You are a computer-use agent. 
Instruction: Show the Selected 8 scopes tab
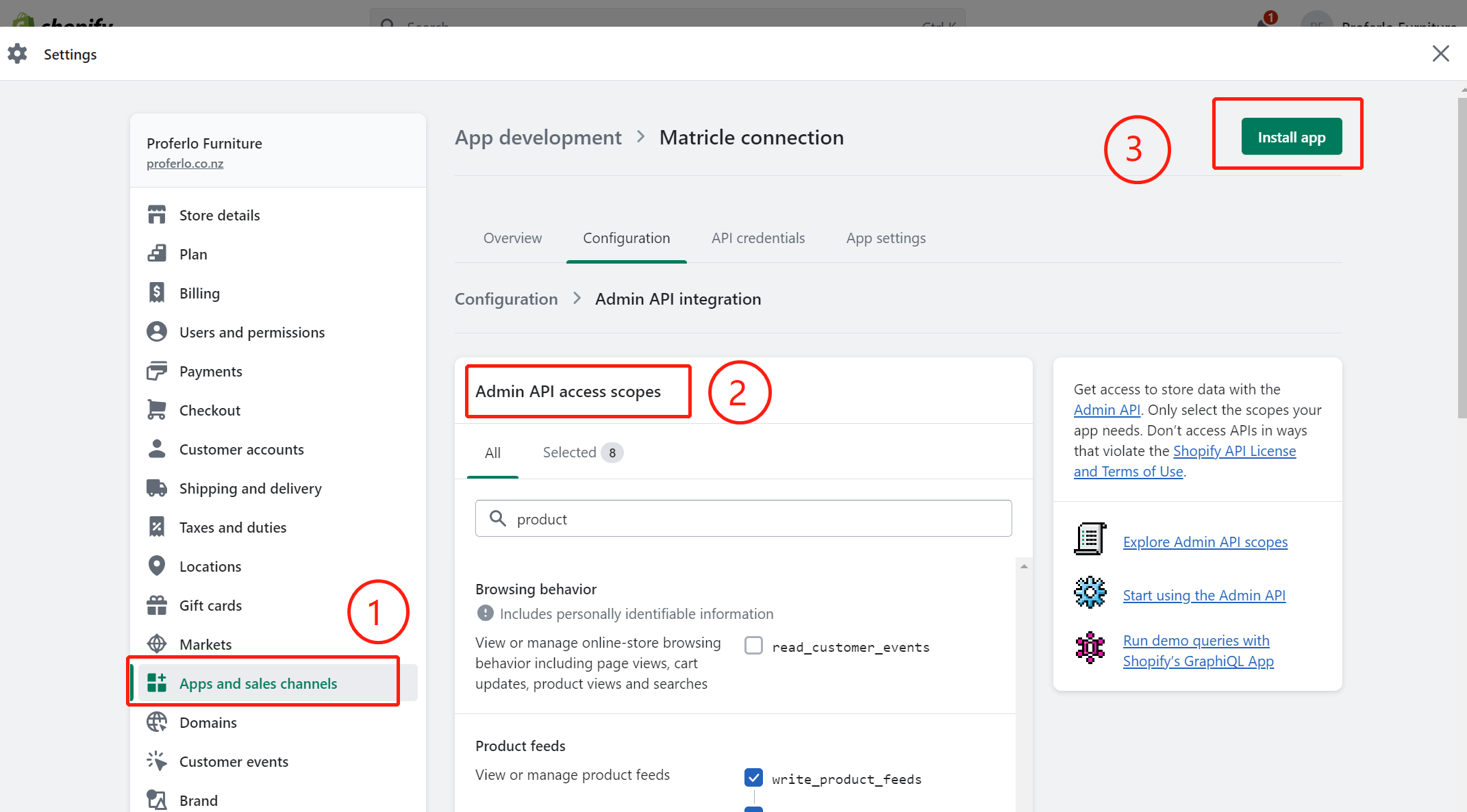582,453
